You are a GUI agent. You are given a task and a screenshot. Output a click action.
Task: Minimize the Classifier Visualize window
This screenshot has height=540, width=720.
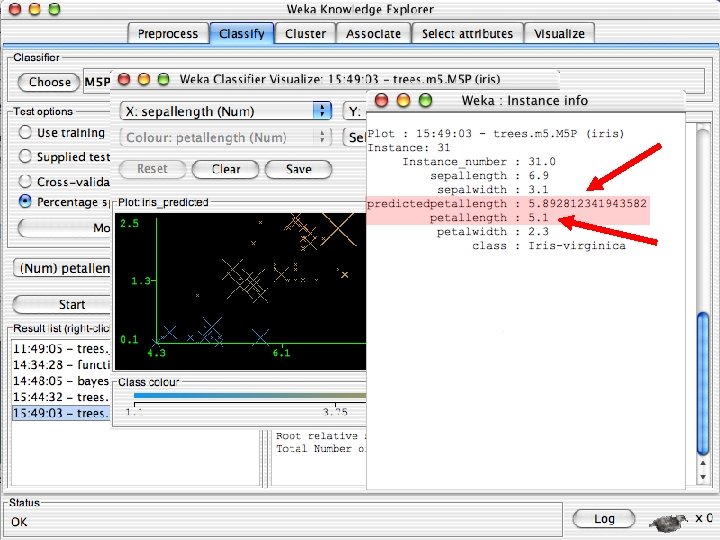[144, 79]
